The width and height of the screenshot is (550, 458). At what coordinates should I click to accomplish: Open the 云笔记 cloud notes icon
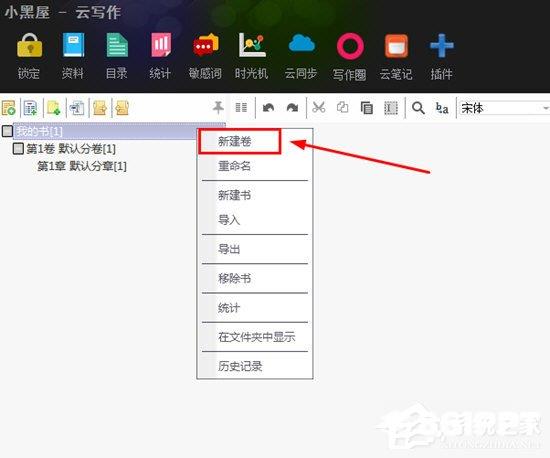click(x=396, y=46)
